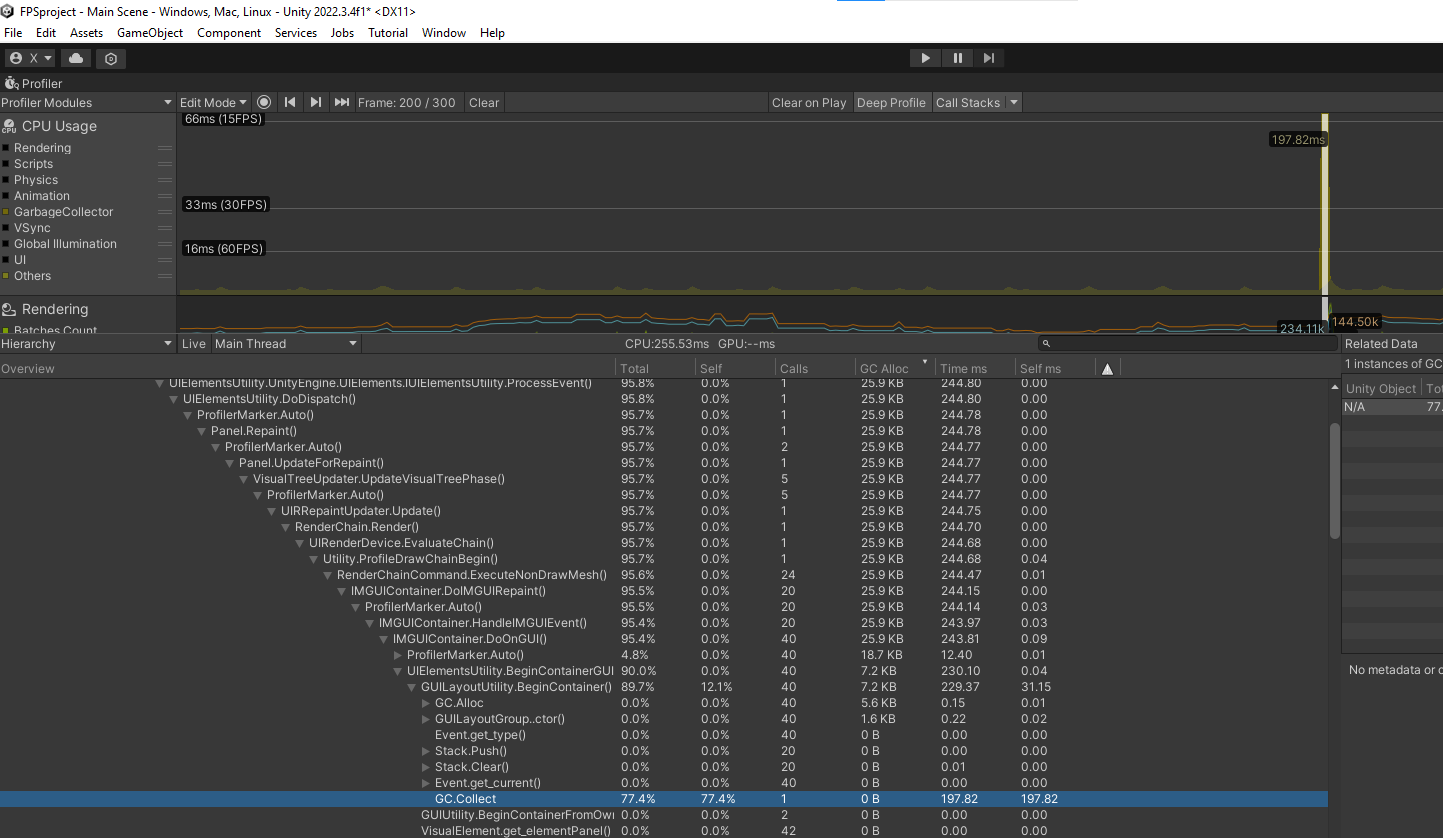The image size is (1443, 838).
Task: Open the Unity cloud services icon
Action: tap(75, 58)
